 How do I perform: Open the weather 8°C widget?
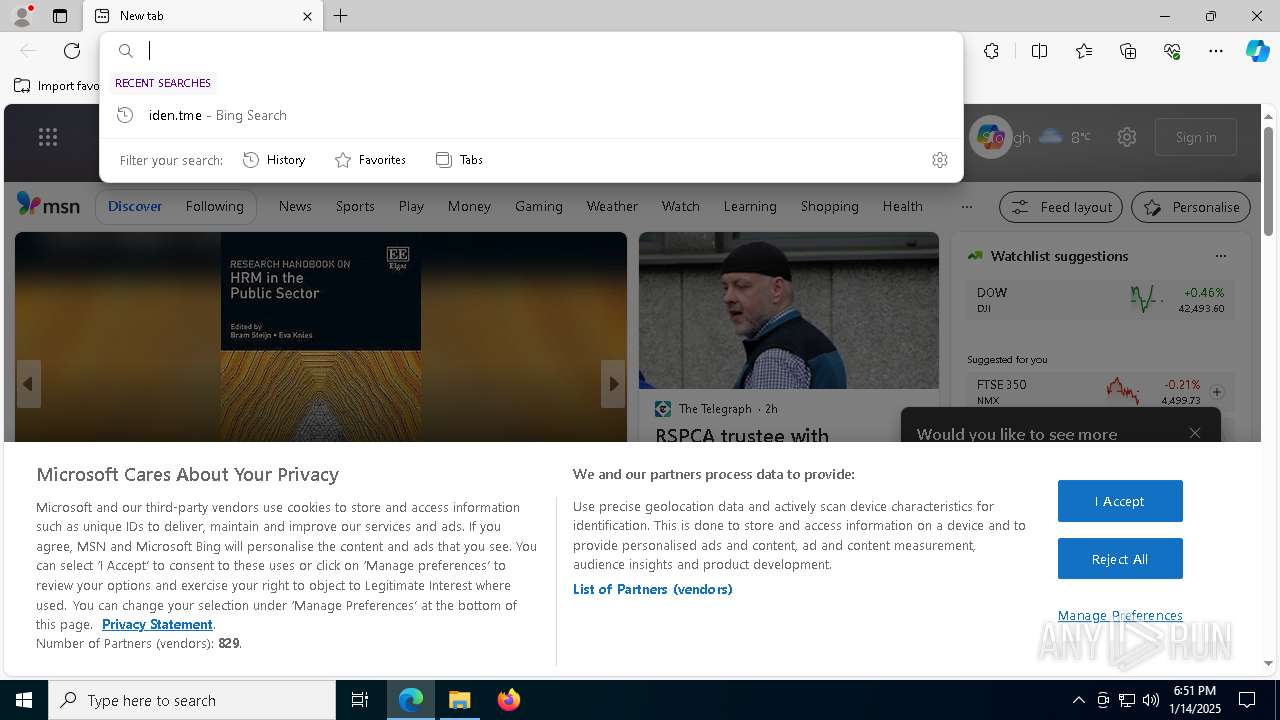point(1065,137)
